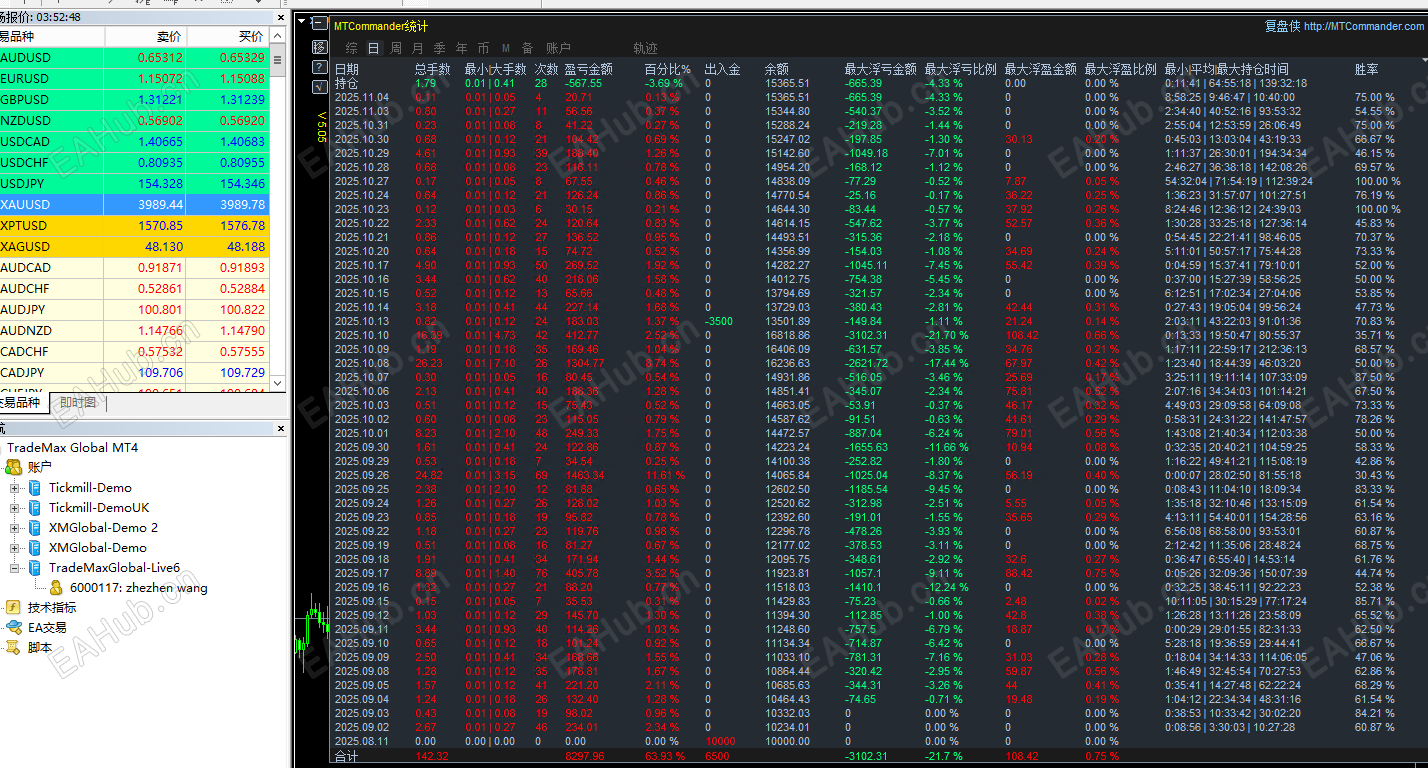Expand the XMGlobal-Demo 2 account node
The height and width of the screenshot is (768, 1428).
click(14, 528)
